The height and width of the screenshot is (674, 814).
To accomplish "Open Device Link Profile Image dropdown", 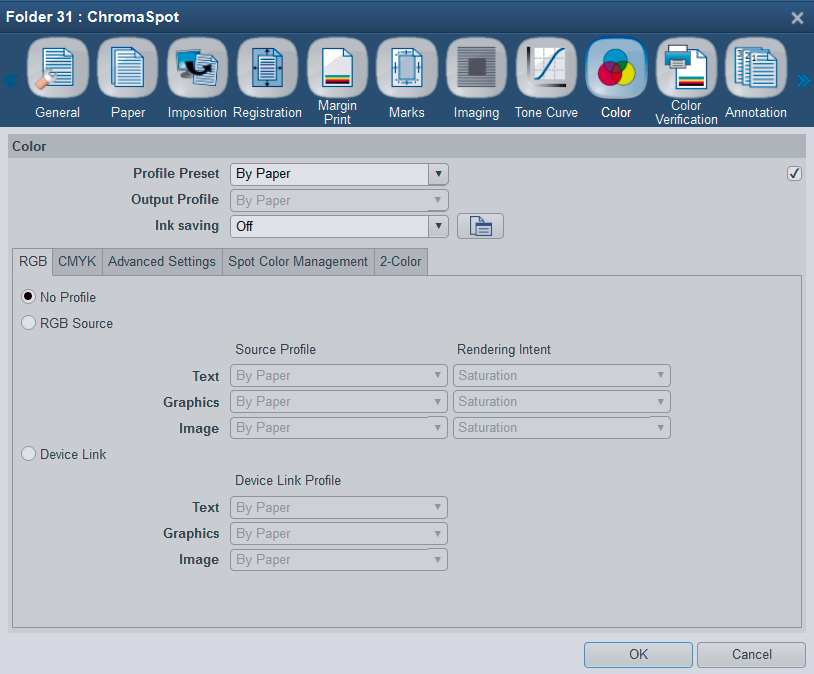I will pyautogui.click(x=338, y=559).
